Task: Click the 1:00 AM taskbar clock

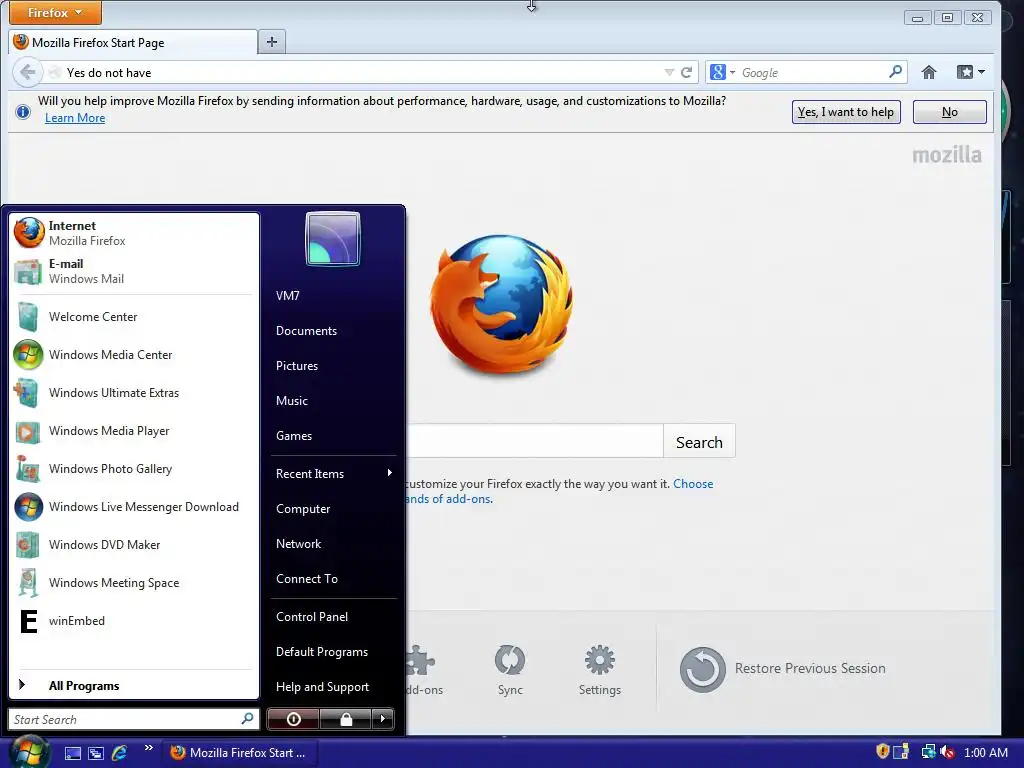Action: 985,753
